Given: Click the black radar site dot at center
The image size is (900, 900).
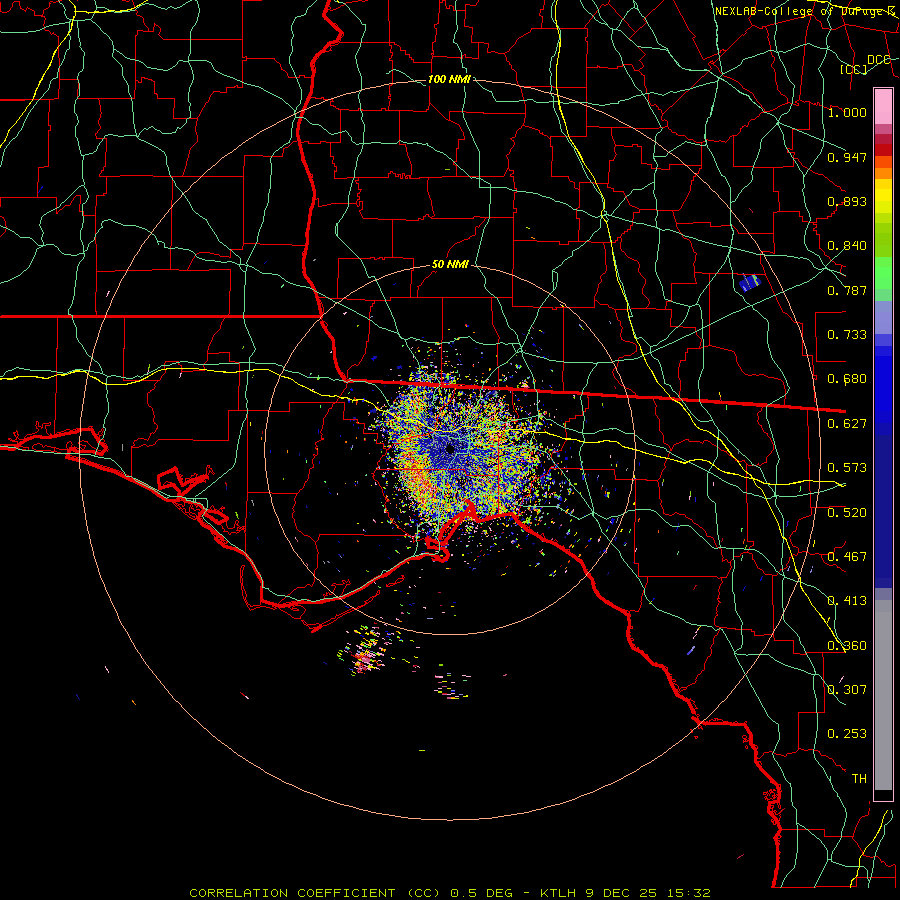Looking at the screenshot, I should 451,448.
